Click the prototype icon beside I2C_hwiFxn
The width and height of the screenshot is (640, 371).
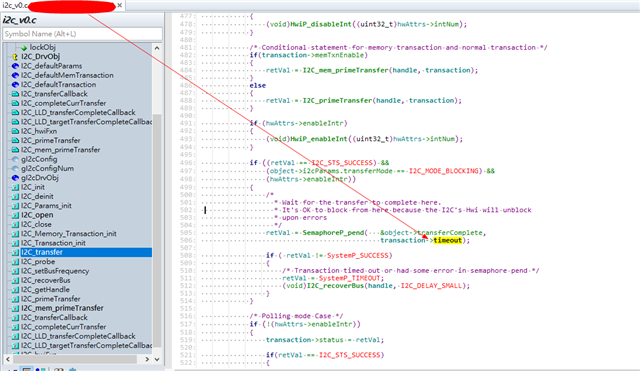(x=15, y=131)
